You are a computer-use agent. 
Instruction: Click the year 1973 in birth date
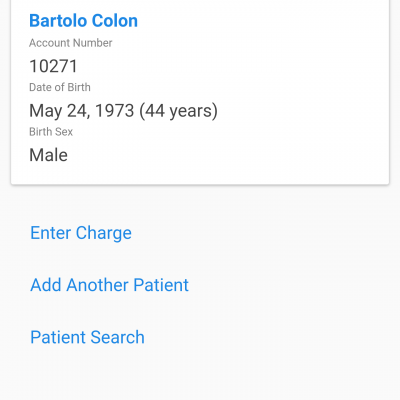115,111
